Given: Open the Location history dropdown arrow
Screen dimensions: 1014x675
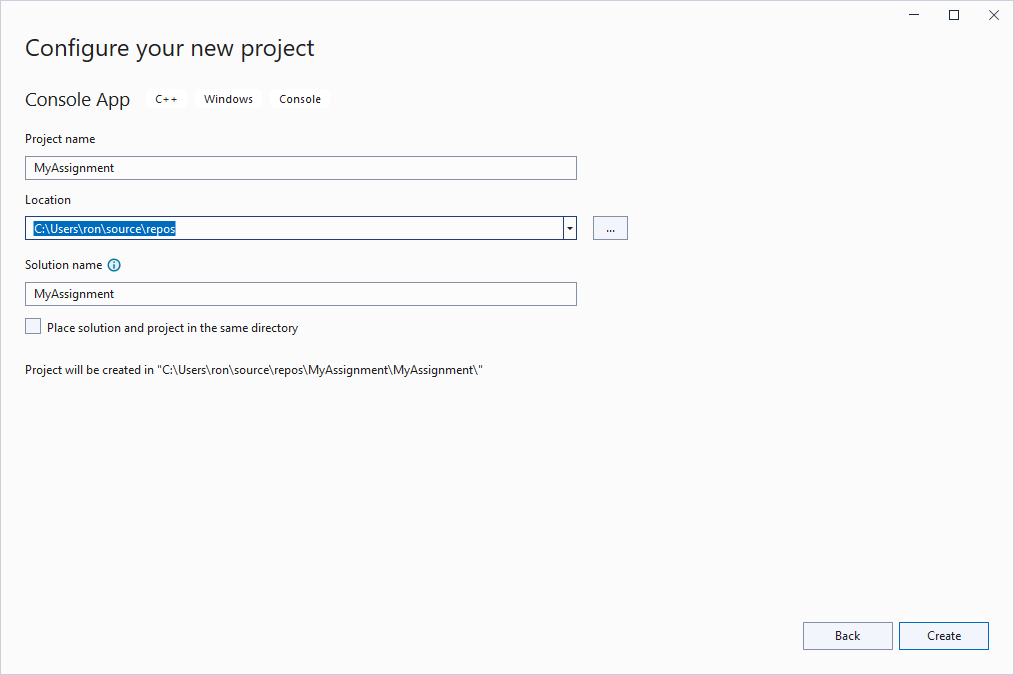Looking at the screenshot, I should (569, 228).
